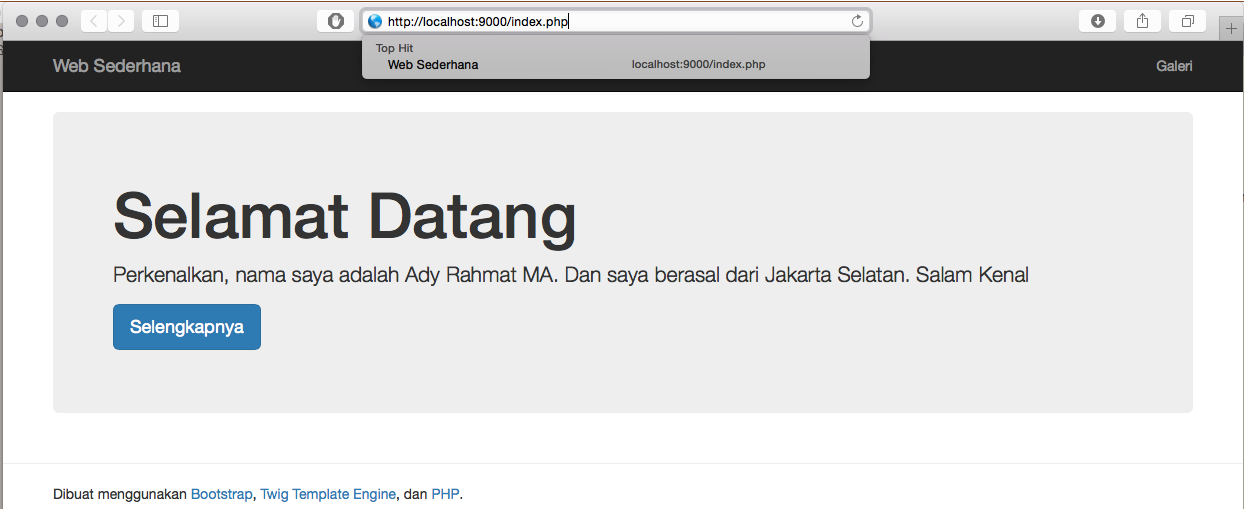Click the Web Sederhana navbar brand
1244x509 pixels.
117,66
